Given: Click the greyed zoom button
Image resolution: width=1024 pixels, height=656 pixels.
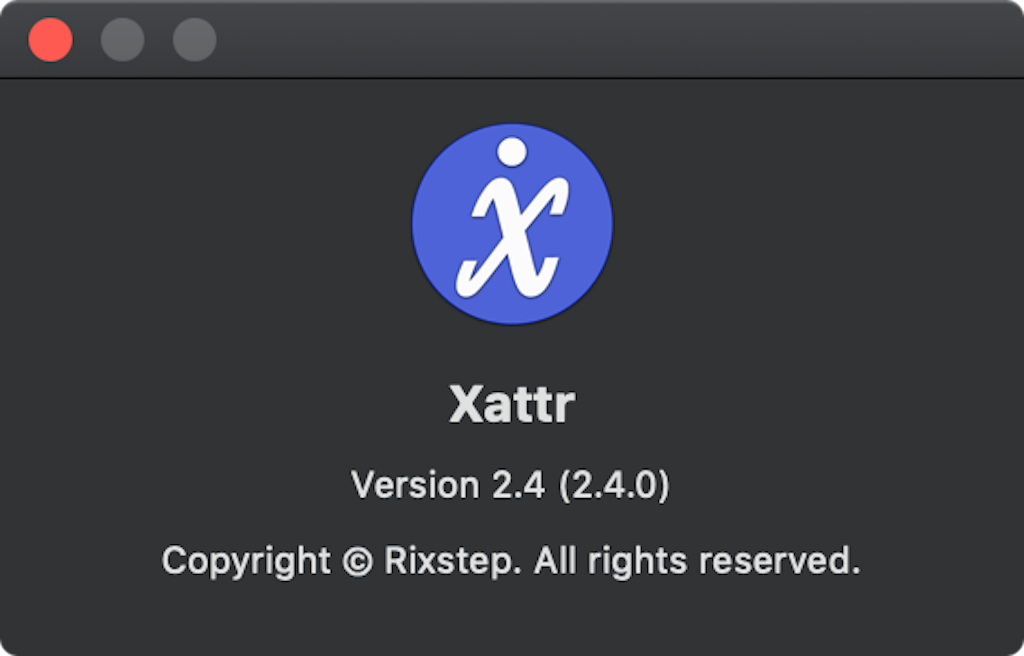Looking at the screenshot, I should (195, 40).
